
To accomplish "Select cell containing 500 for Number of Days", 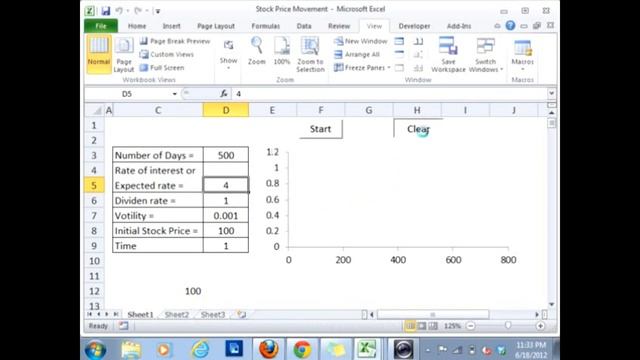I will coord(226,155).
